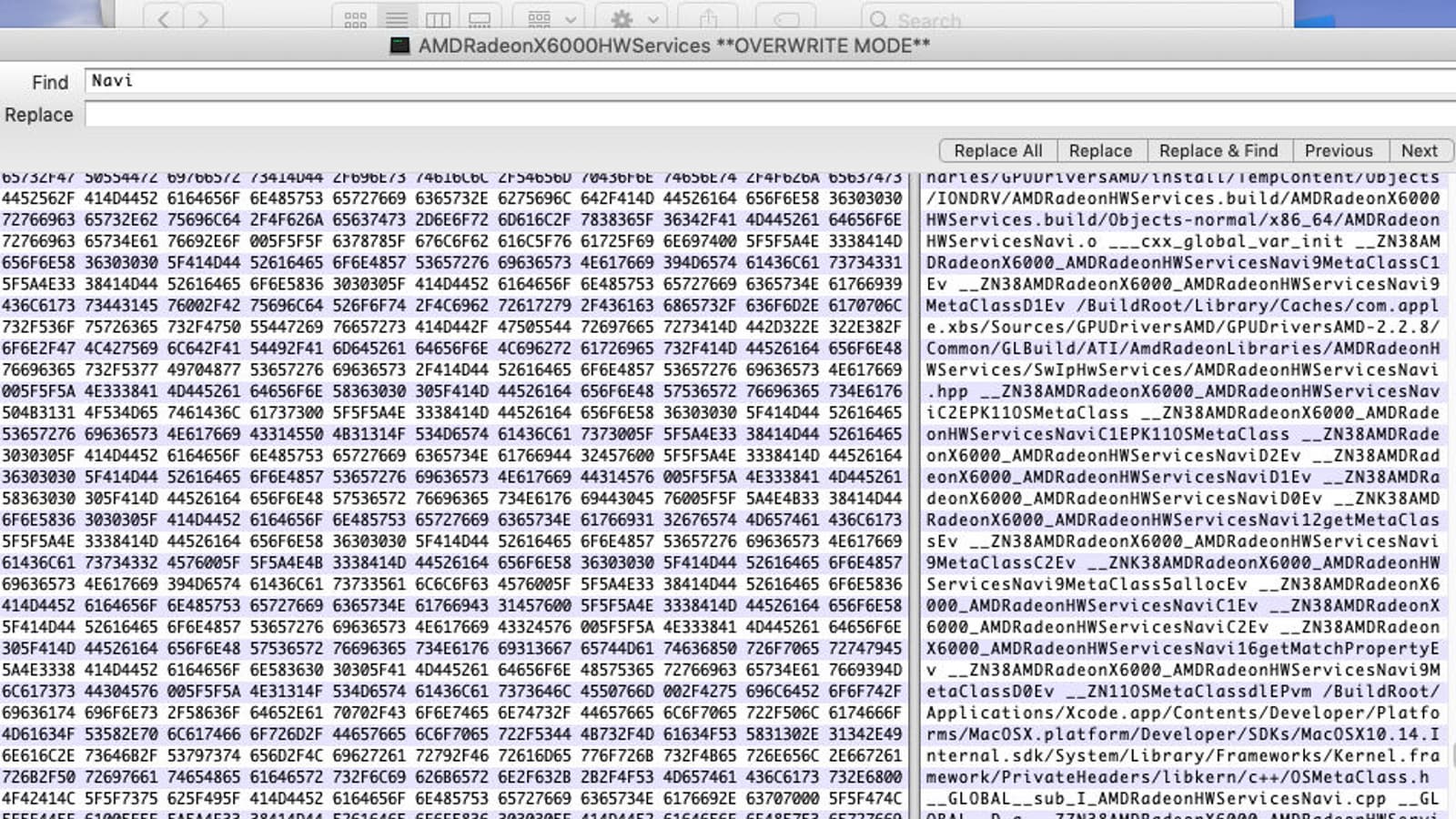The height and width of the screenshot is (819, 1456).
Task: Click the Replace & Find button
Action: tap(1218, 151)
